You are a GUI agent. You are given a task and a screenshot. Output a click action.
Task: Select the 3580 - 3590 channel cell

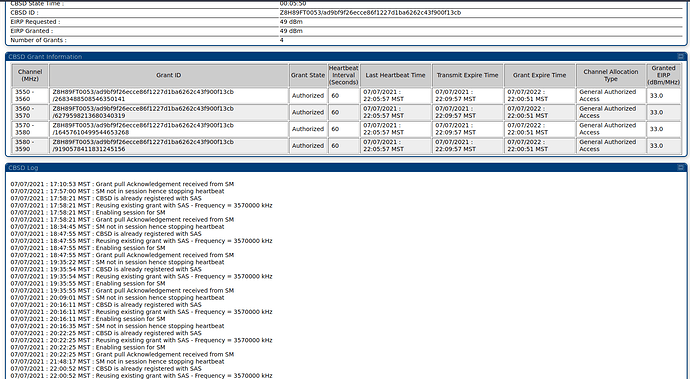pos(30,146)
